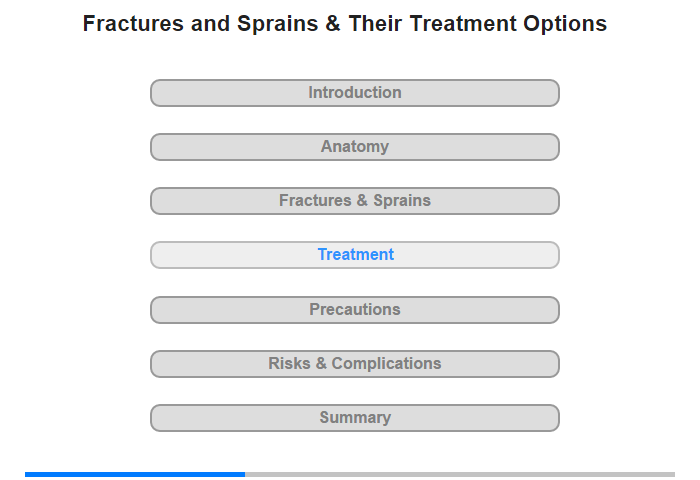Open the highlighted Treatment section
This screenshot has width=700, height=480.
pyautogui.click(x=354, y=255)
